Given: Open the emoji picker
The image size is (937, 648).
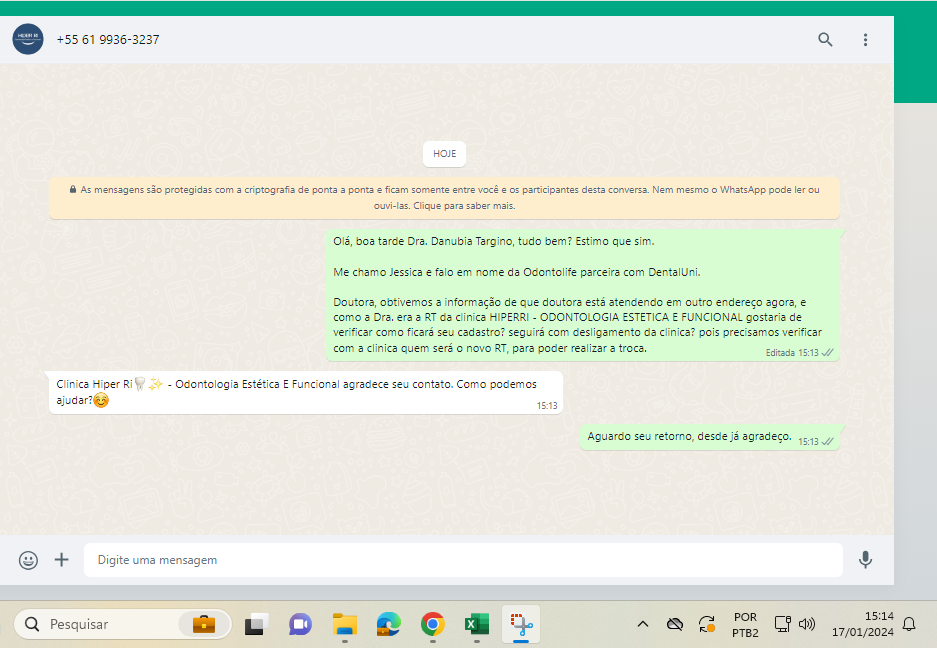Looking at the screenshot, I should pos(28,560).
